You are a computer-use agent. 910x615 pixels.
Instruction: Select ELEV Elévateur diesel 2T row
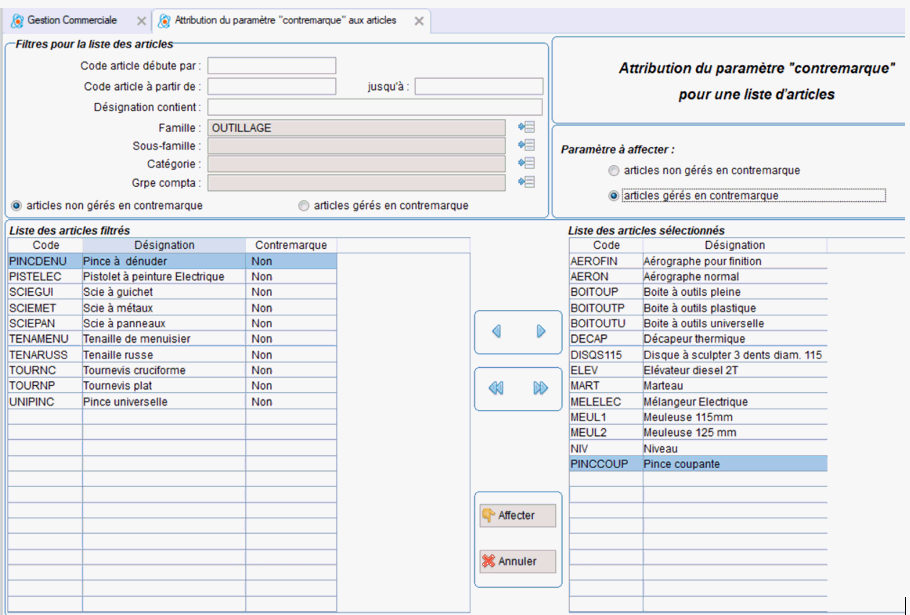click(x=698, y=370)
